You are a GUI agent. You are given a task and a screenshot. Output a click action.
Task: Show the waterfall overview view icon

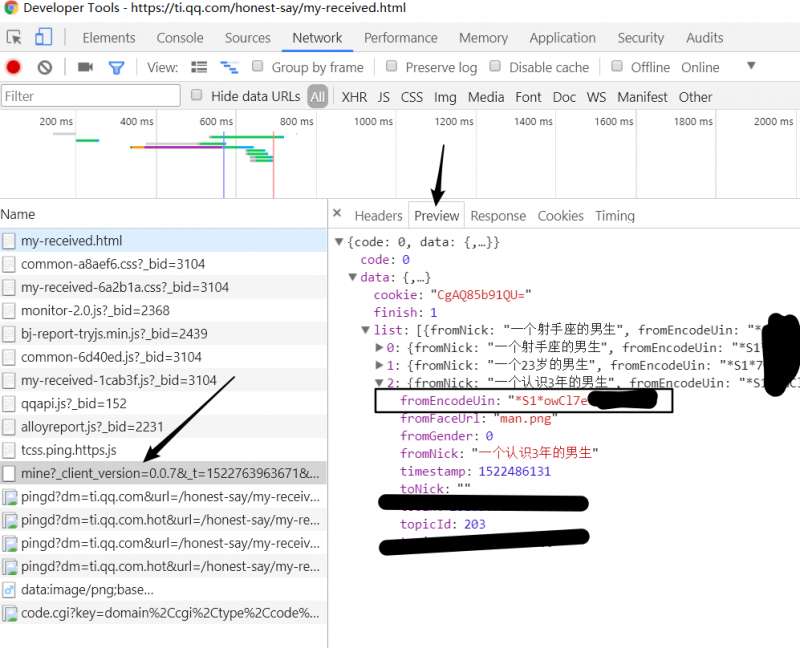click(229, 67)
